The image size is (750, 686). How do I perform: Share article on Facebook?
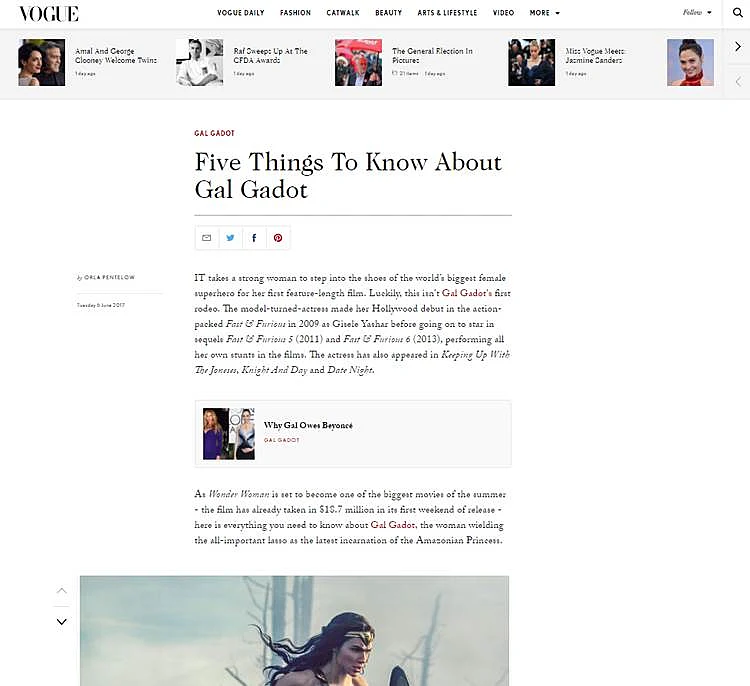click(x=254, y=238)
